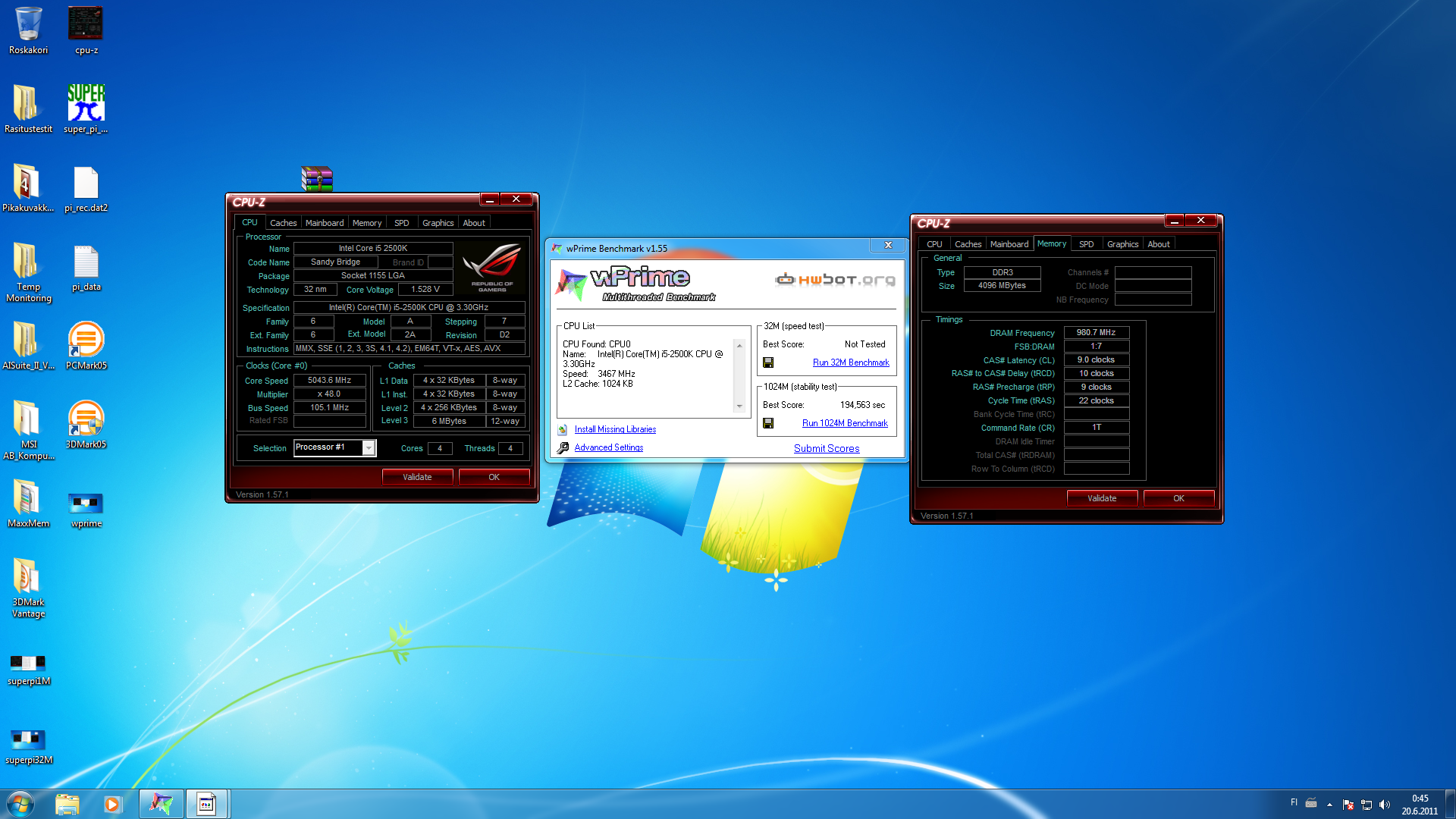Click FI language indicator in tray

pyautogui.click(x=1294, y=802)
